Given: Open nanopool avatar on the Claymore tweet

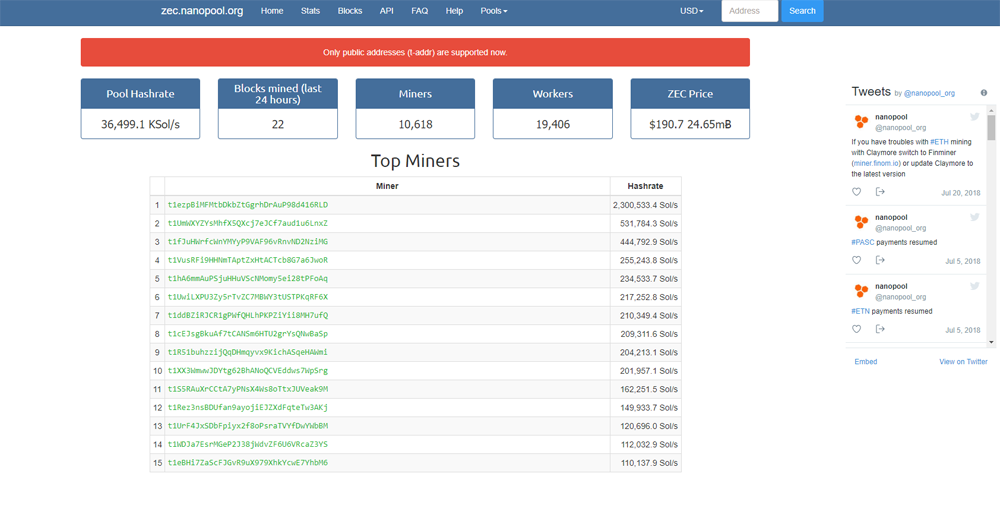Looking at the screenshot, I should coord(861,122).
